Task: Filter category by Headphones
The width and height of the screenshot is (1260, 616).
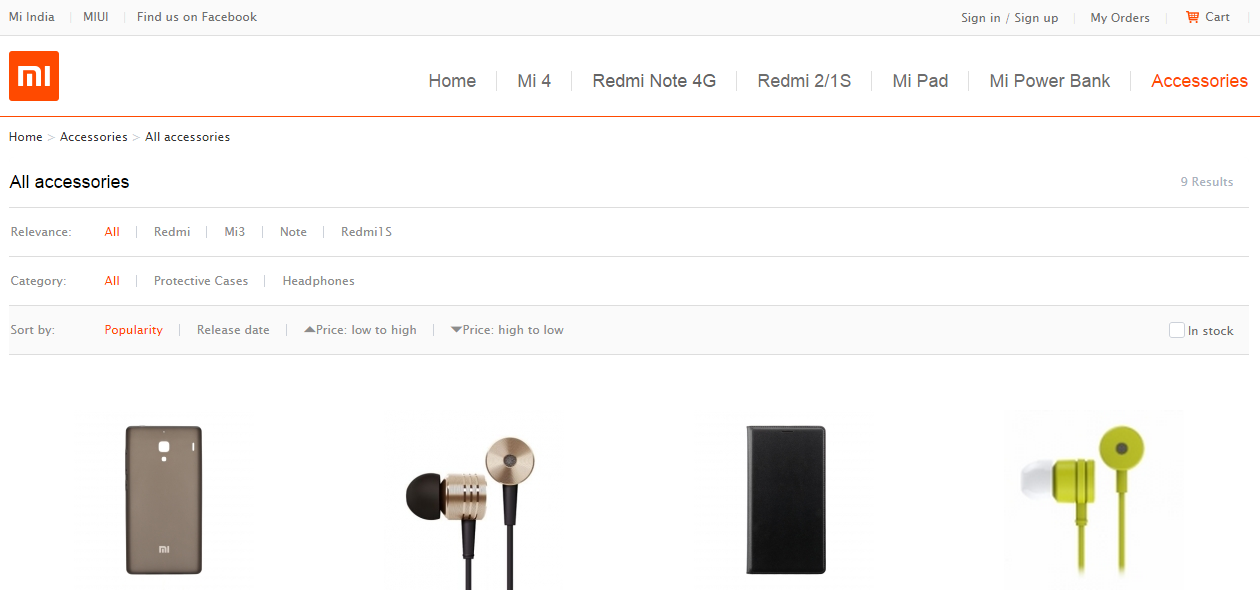Action: point(318,281)
